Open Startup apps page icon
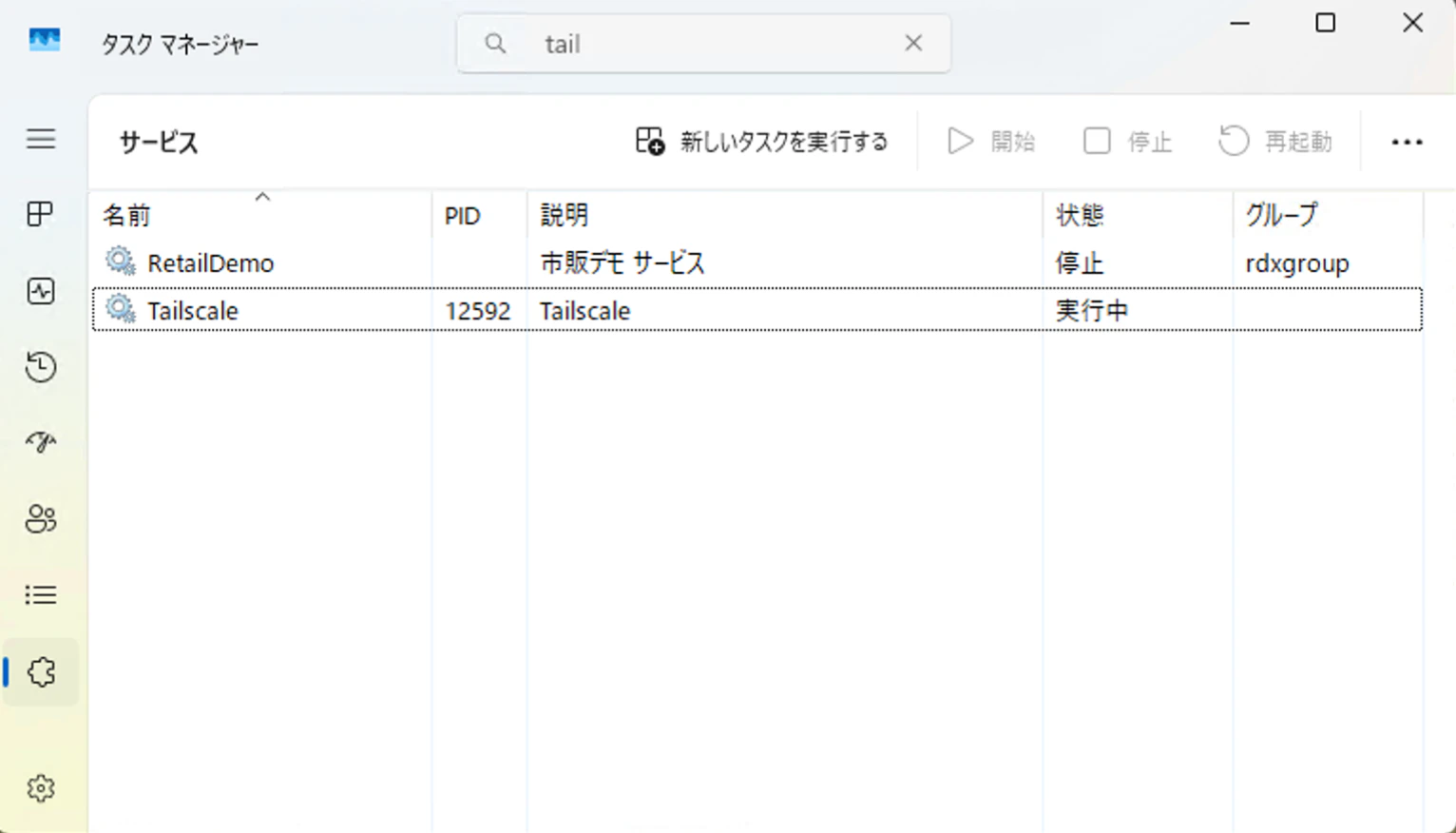Screen dimensions: 1456x833 click(41, 442)
